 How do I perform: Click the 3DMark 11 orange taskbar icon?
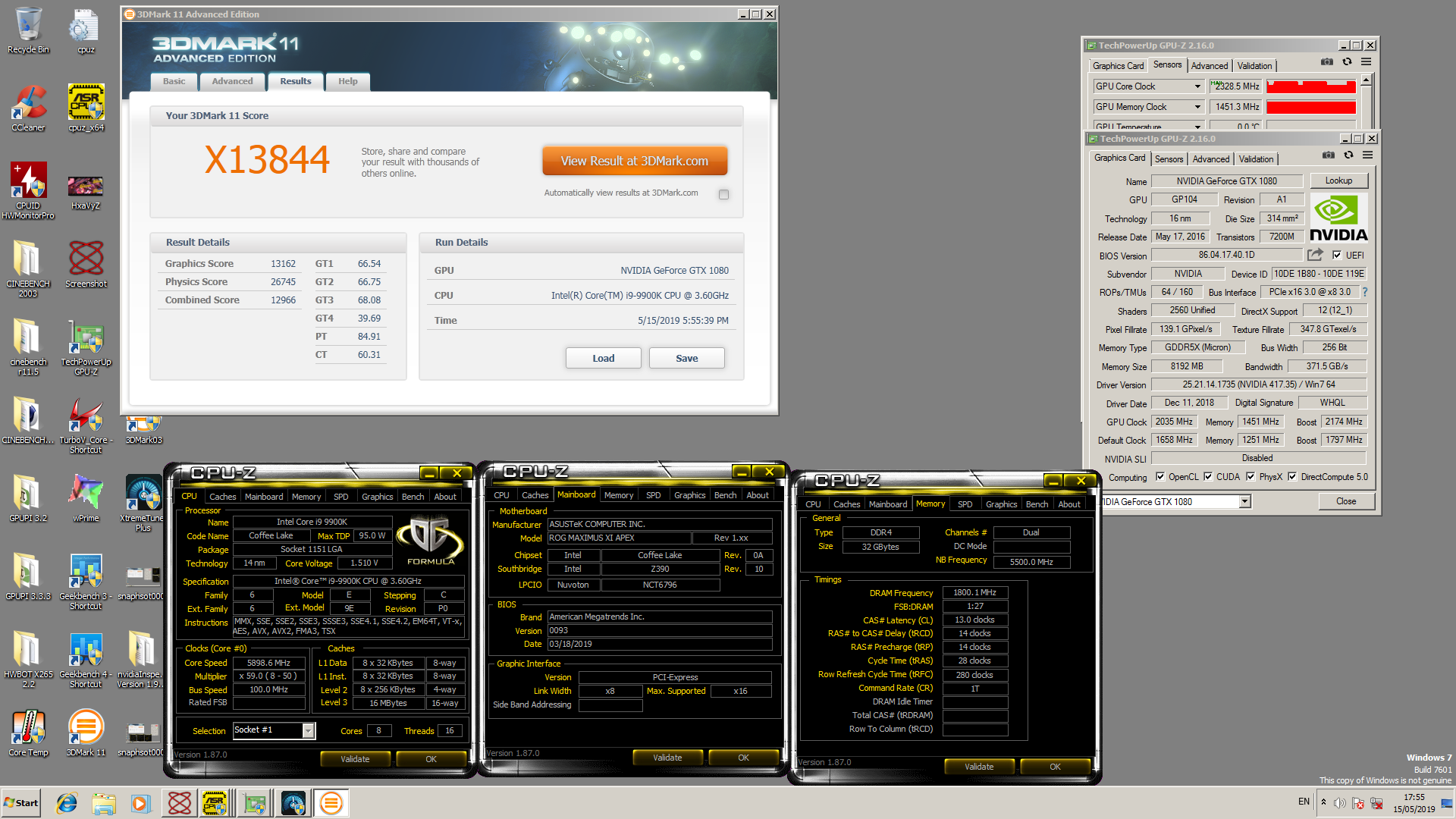[x=331, y=803]
